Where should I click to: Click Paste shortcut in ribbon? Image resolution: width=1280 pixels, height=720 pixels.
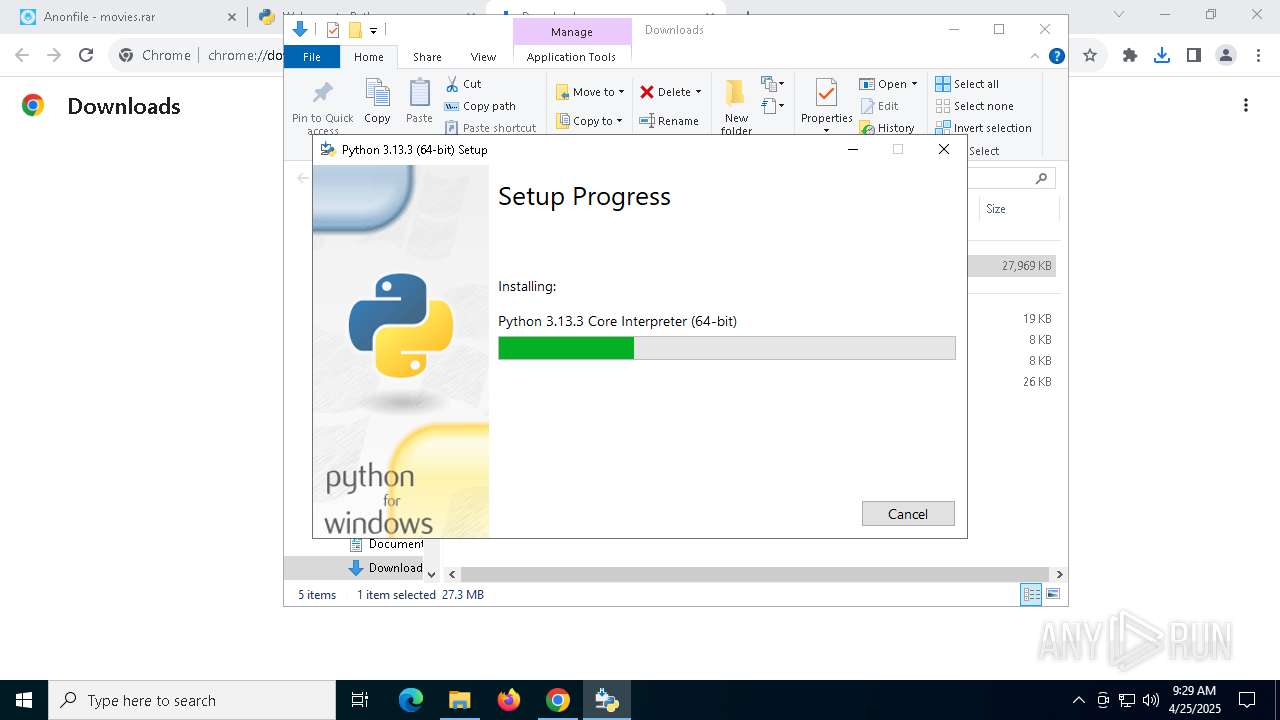click(x=490, y=128)
